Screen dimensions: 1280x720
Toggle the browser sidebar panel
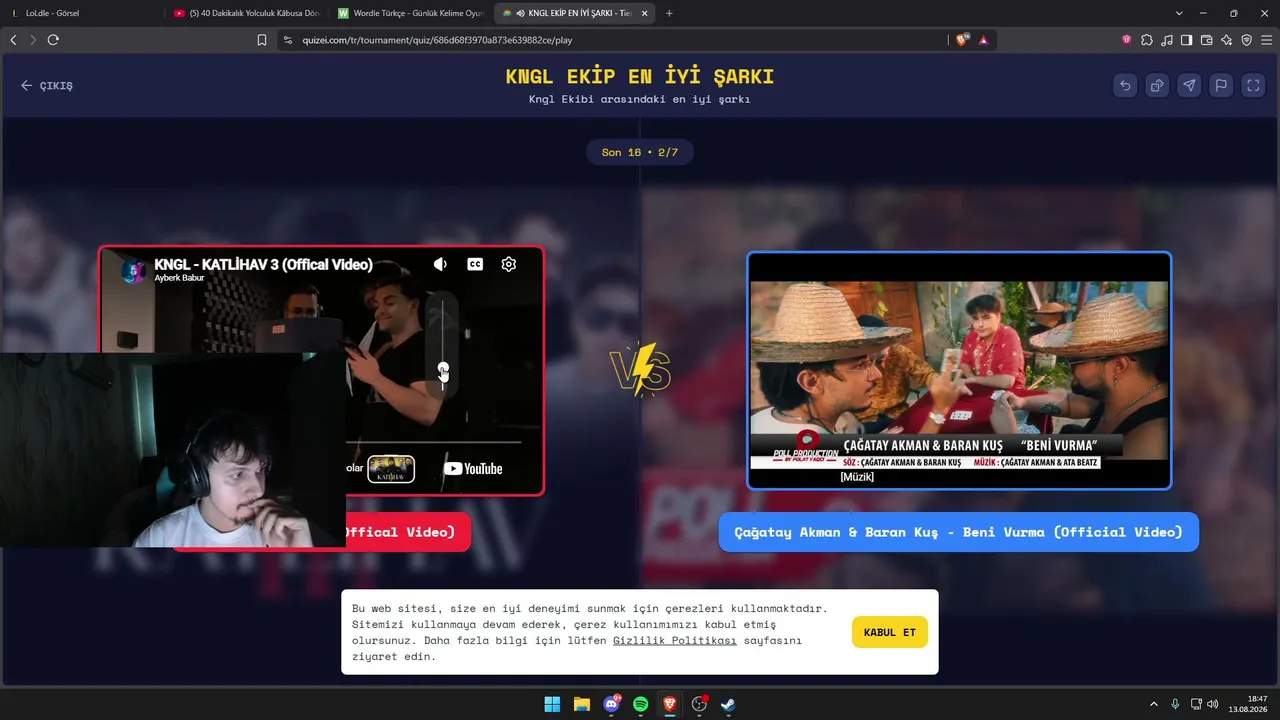point(1187,40)
